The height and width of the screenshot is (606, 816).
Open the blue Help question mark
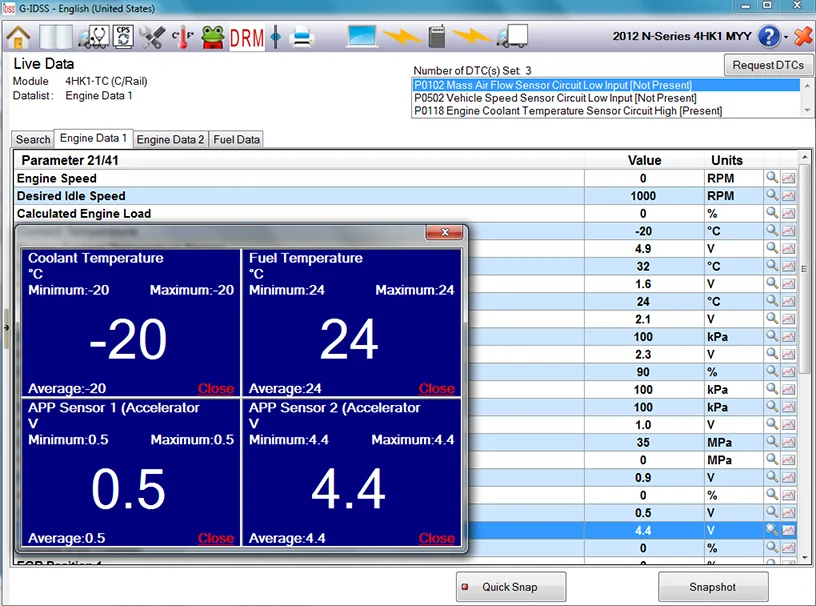(769, 37)
